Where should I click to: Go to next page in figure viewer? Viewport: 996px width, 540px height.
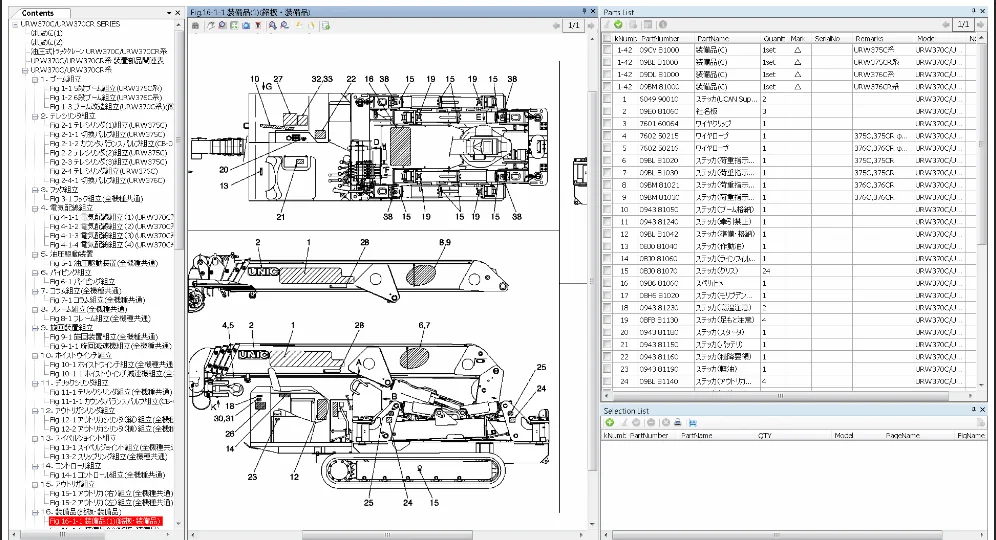(591, 24)
